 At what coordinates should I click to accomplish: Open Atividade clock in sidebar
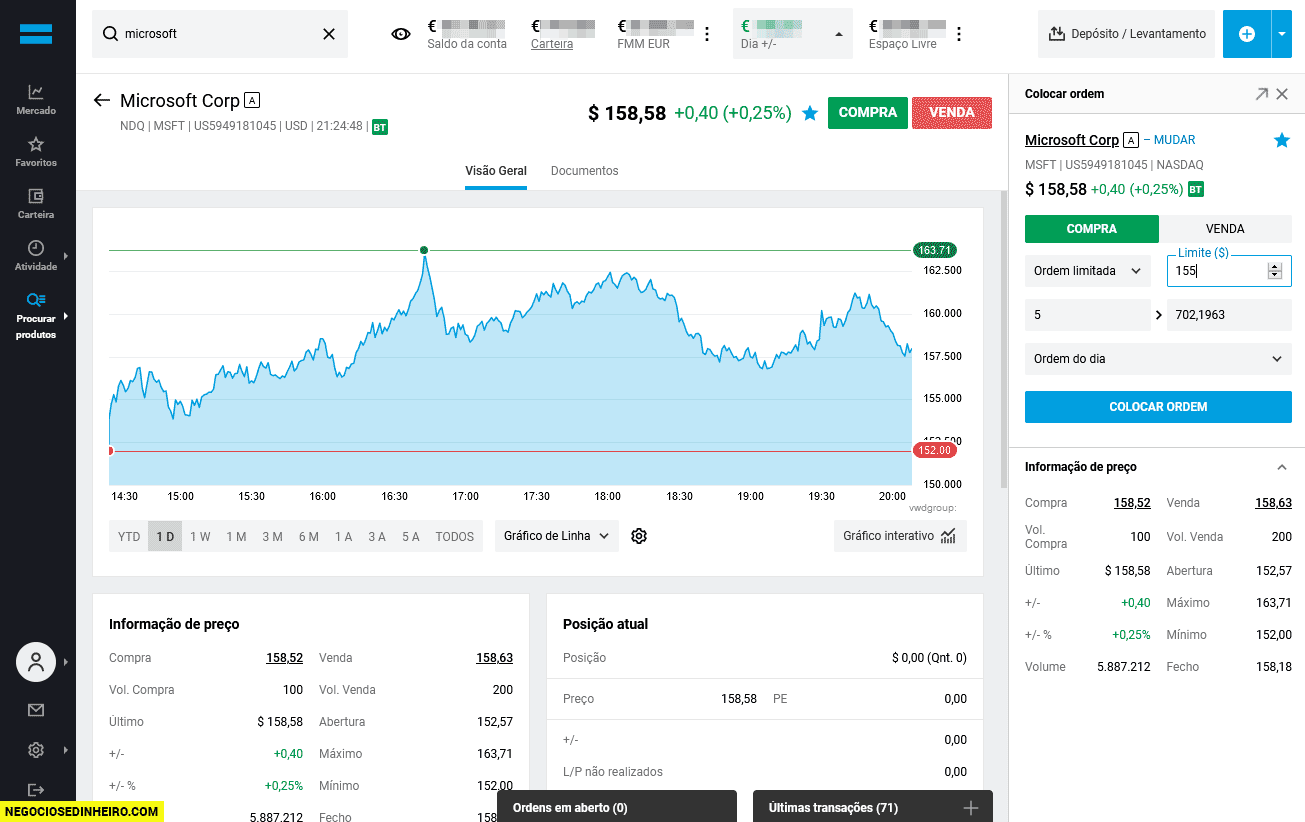(x=36, y=255)
